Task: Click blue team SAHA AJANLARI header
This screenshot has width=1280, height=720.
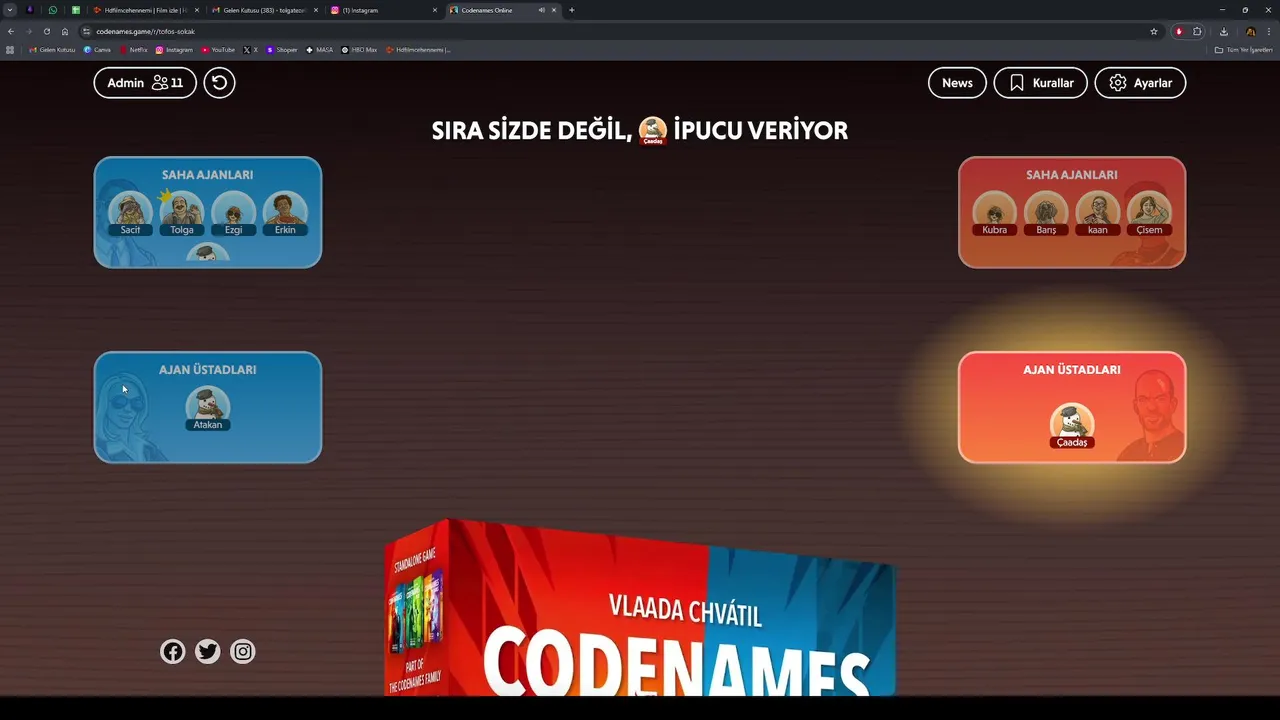Action: click(x=208, y=175)
